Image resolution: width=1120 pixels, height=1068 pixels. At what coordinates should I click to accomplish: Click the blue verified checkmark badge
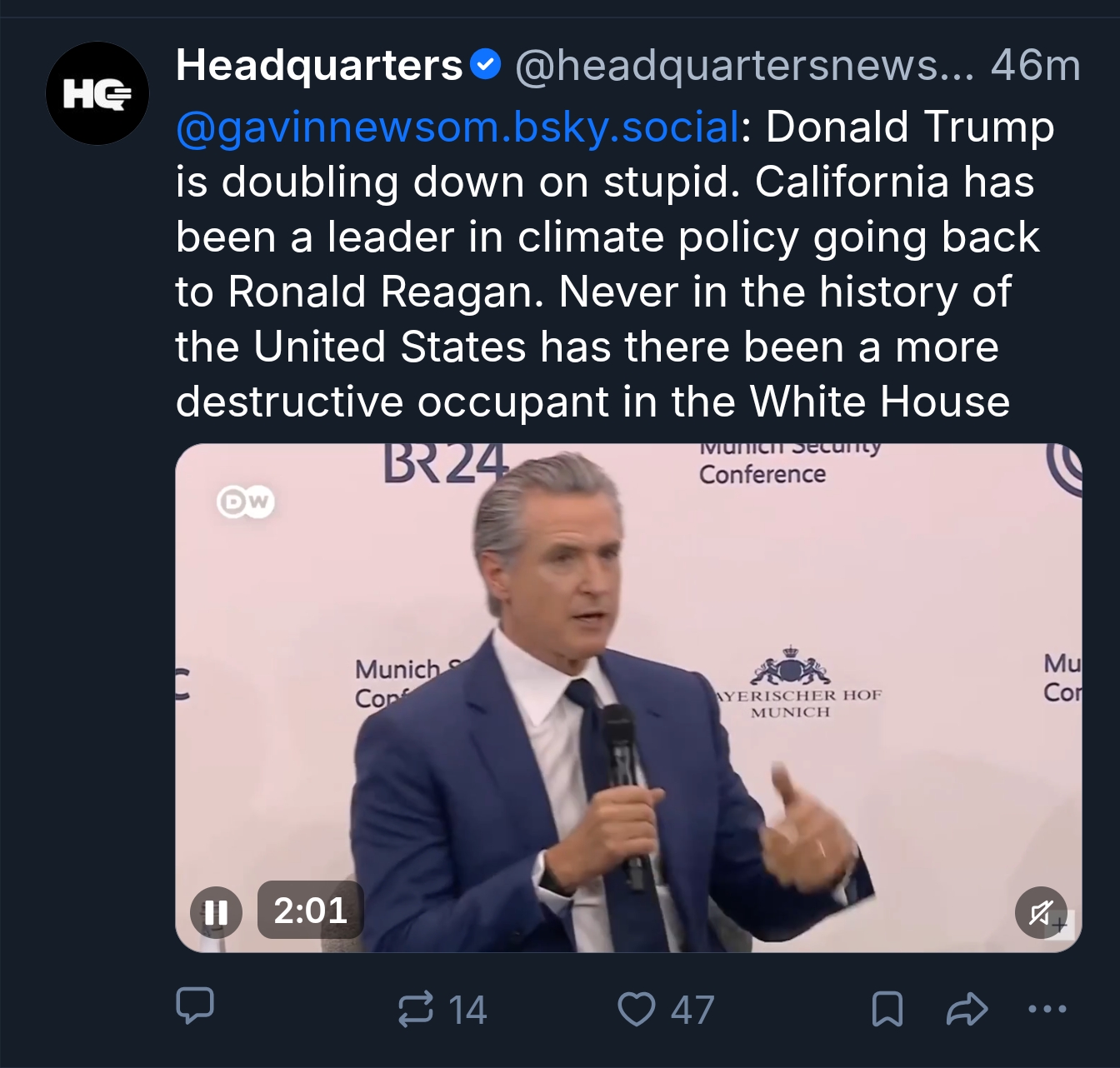tap(485, 64)
